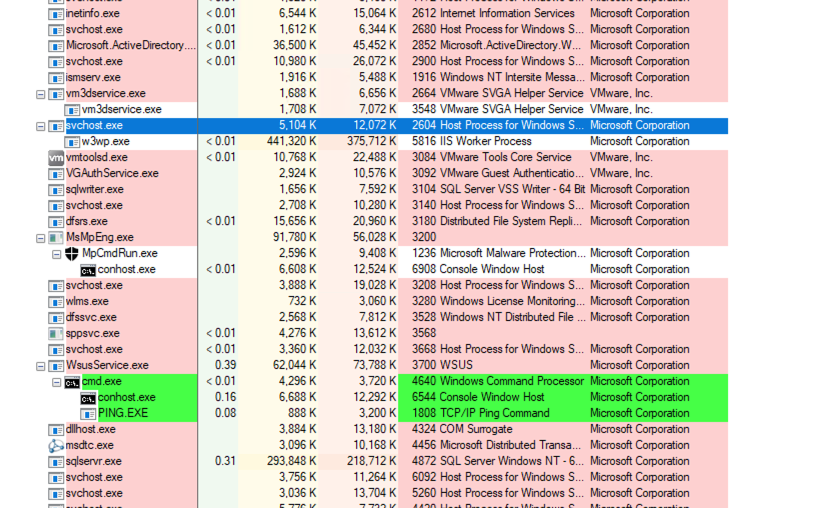Click the ismserv.exe process icon

coord(56,78)
